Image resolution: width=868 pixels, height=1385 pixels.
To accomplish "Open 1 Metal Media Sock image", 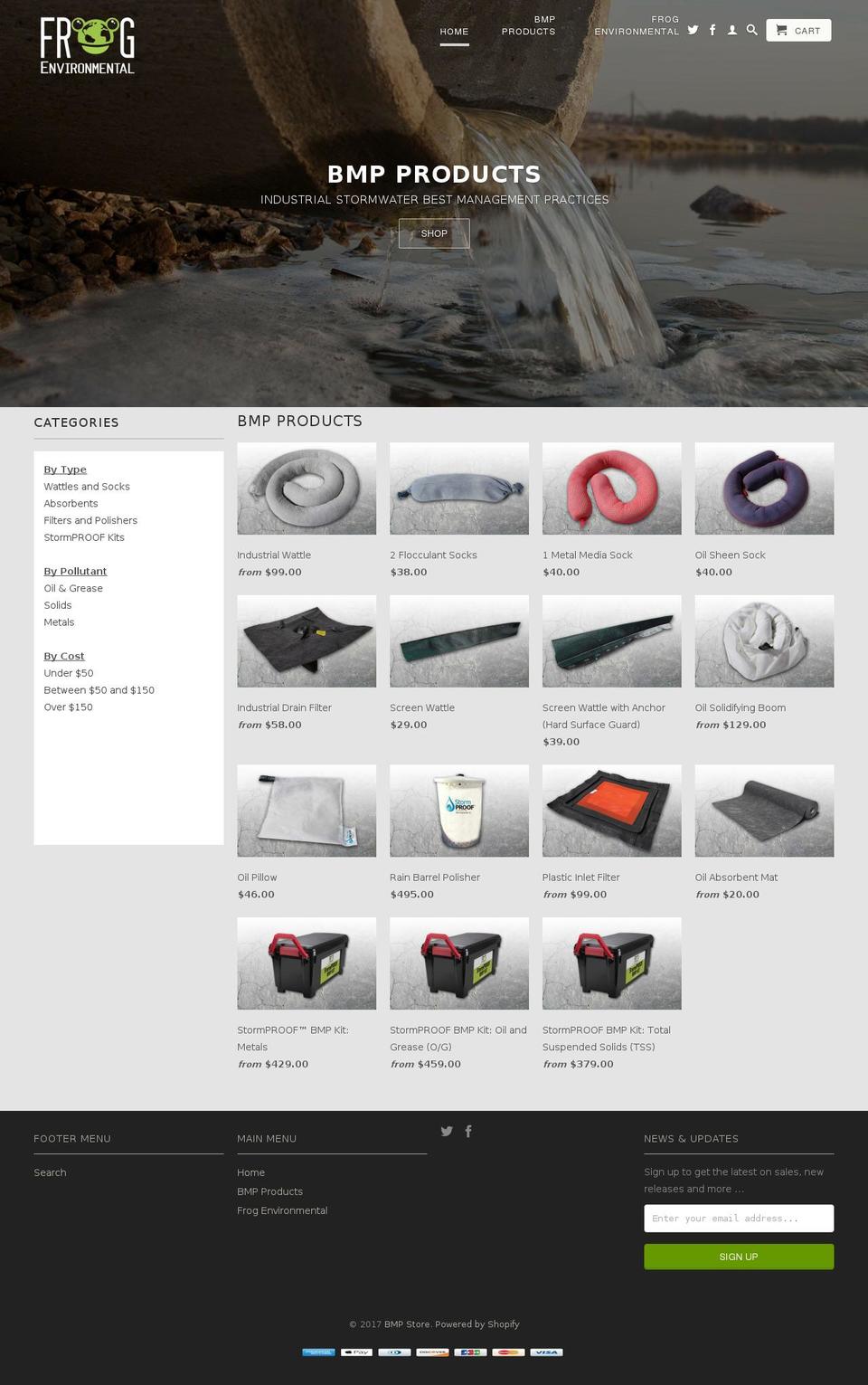I will [612, 489].
